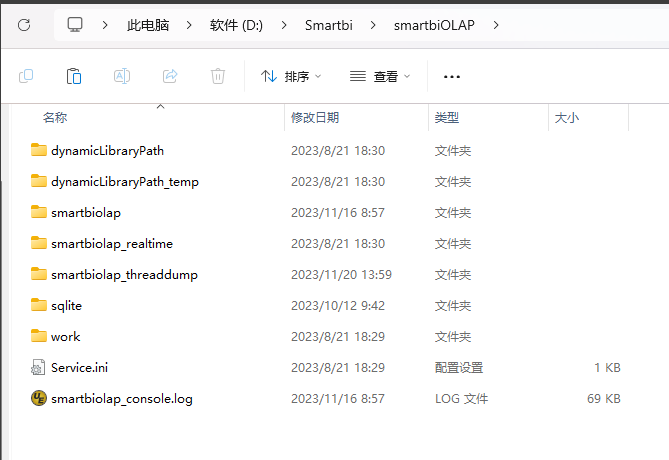Open the three-dot more options menu
The width and height of the screenshot is (669, 460).
point(452,77)
